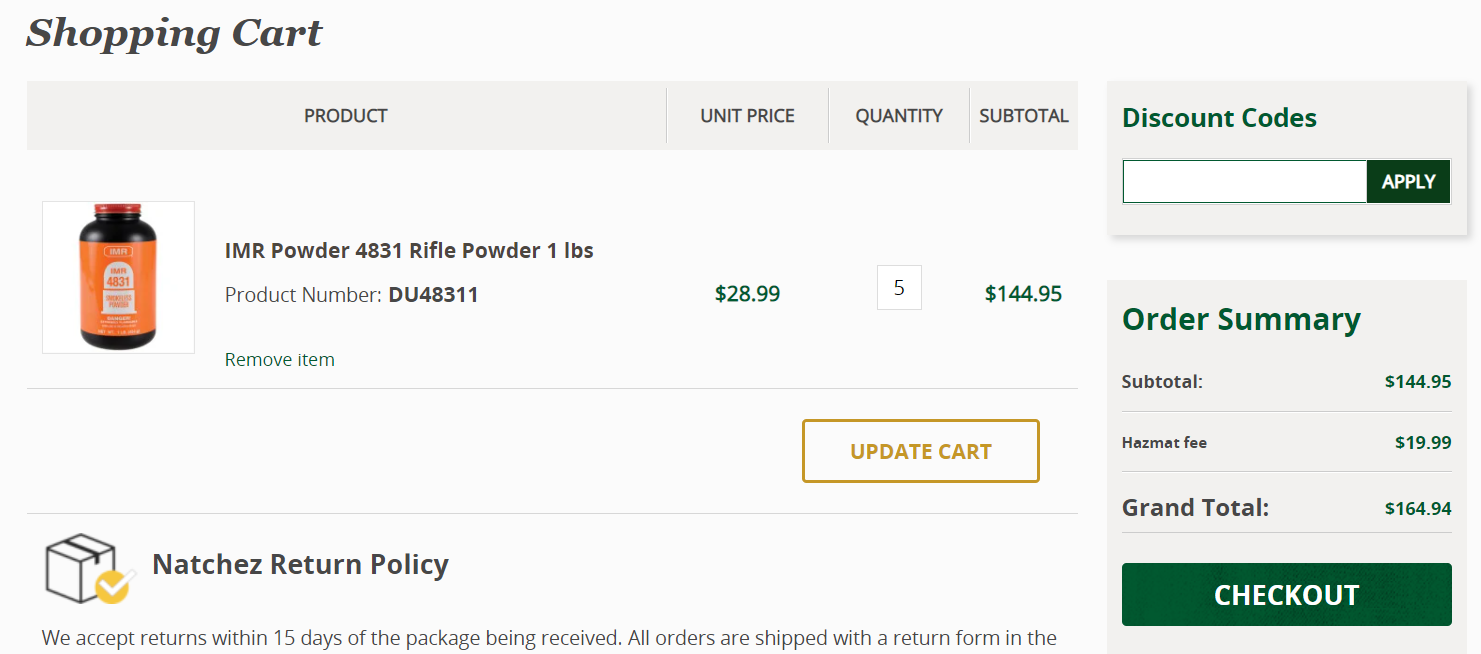Screen dimensions: 1481x654
Task: Click the product number DU48311
Action: click(433, 295)
